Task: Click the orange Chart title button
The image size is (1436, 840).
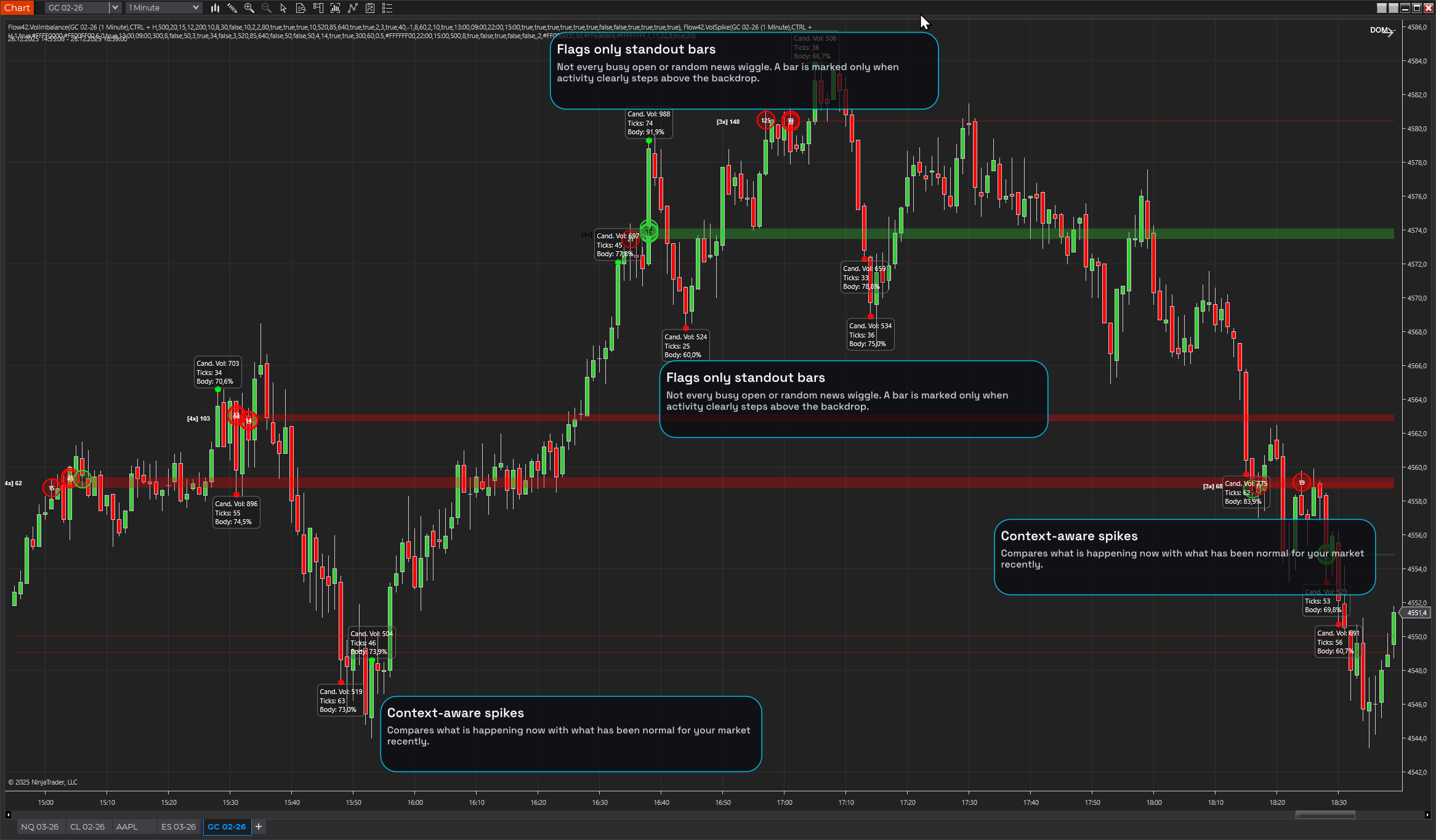Action: pyautogui.click(x=17, y=8)
